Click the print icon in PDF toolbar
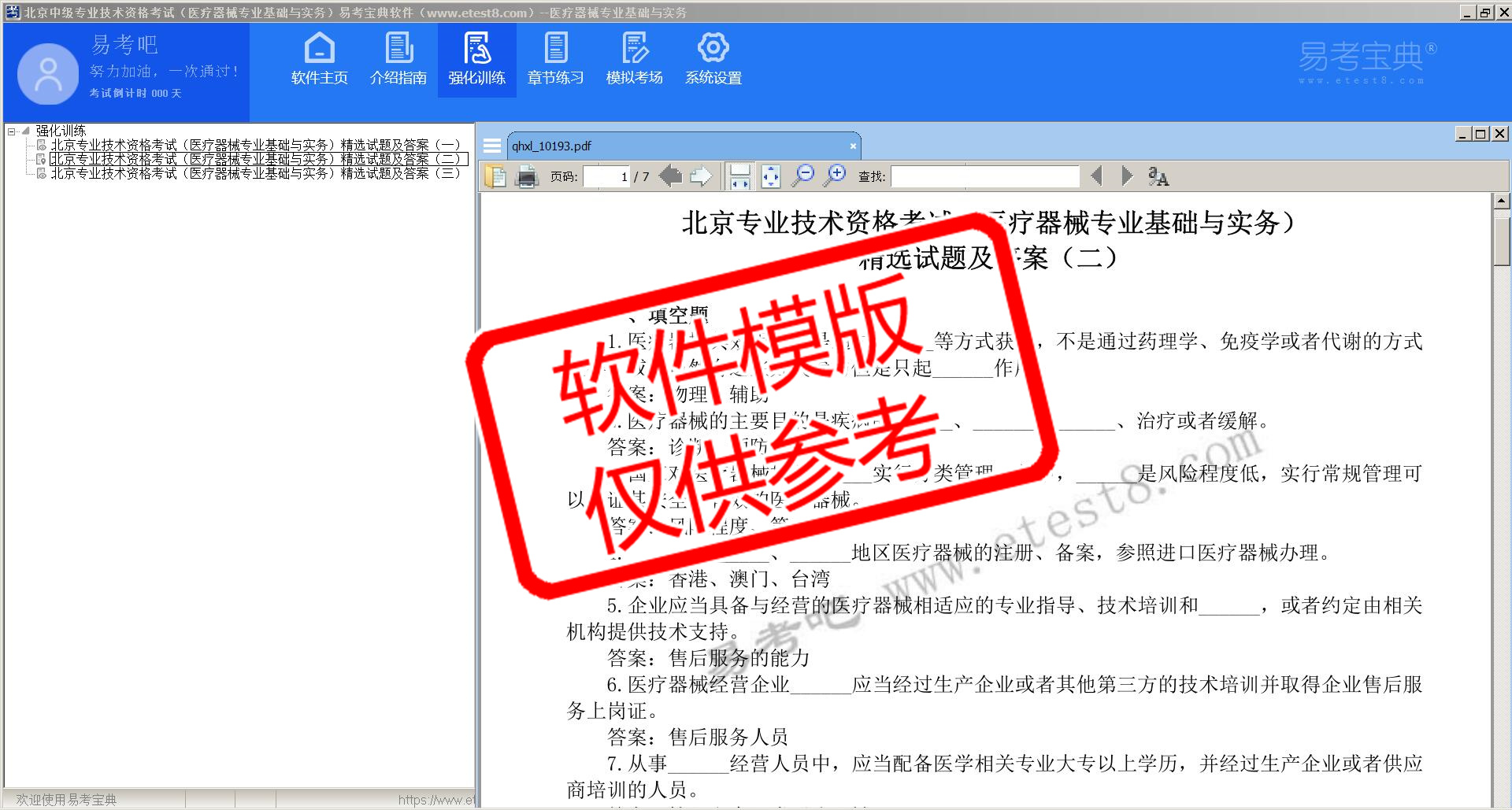The image size is (1512, 810). [x=526, y=176]
